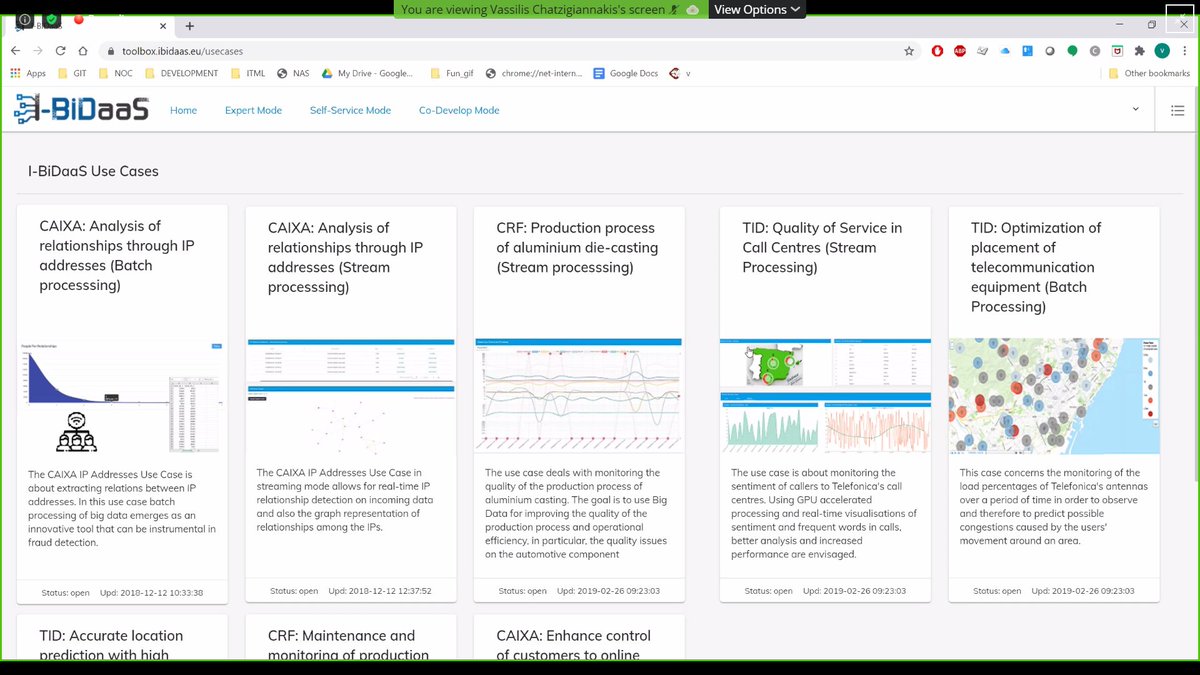Viewport: 1200px width, 675px height.
Task: Go to Co-Develop Mode
Action: pyautogui.click(x=459, y=110)
